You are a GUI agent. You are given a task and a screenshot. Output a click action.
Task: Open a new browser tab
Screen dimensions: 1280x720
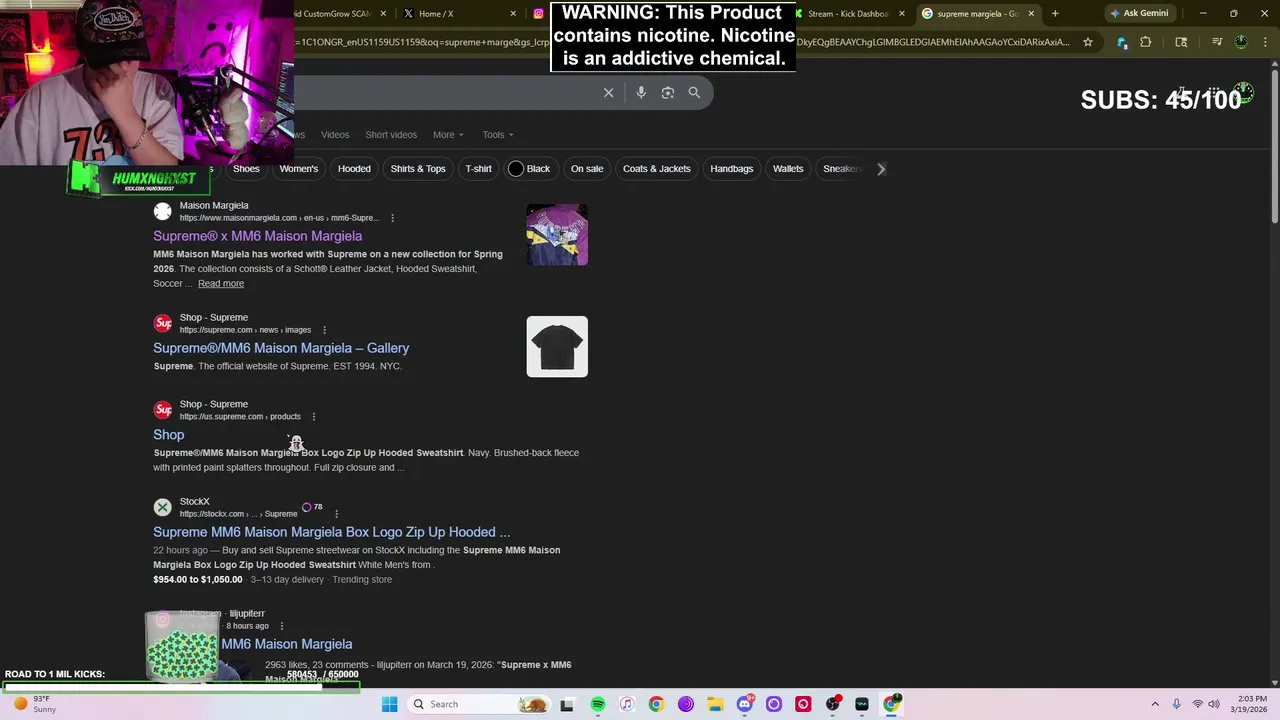pos(1055,14)
